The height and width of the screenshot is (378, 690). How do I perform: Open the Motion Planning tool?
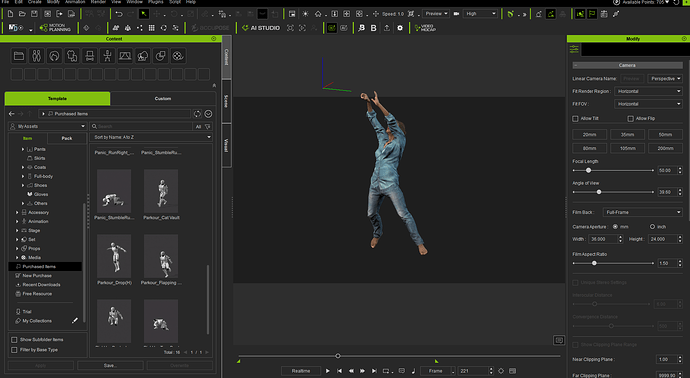[55, 28]
